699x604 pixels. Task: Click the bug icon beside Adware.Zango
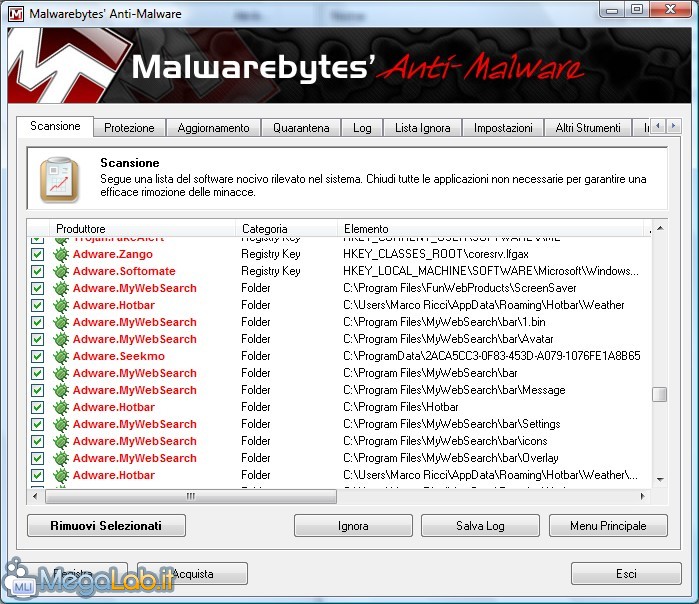click(x=61, y=254)
